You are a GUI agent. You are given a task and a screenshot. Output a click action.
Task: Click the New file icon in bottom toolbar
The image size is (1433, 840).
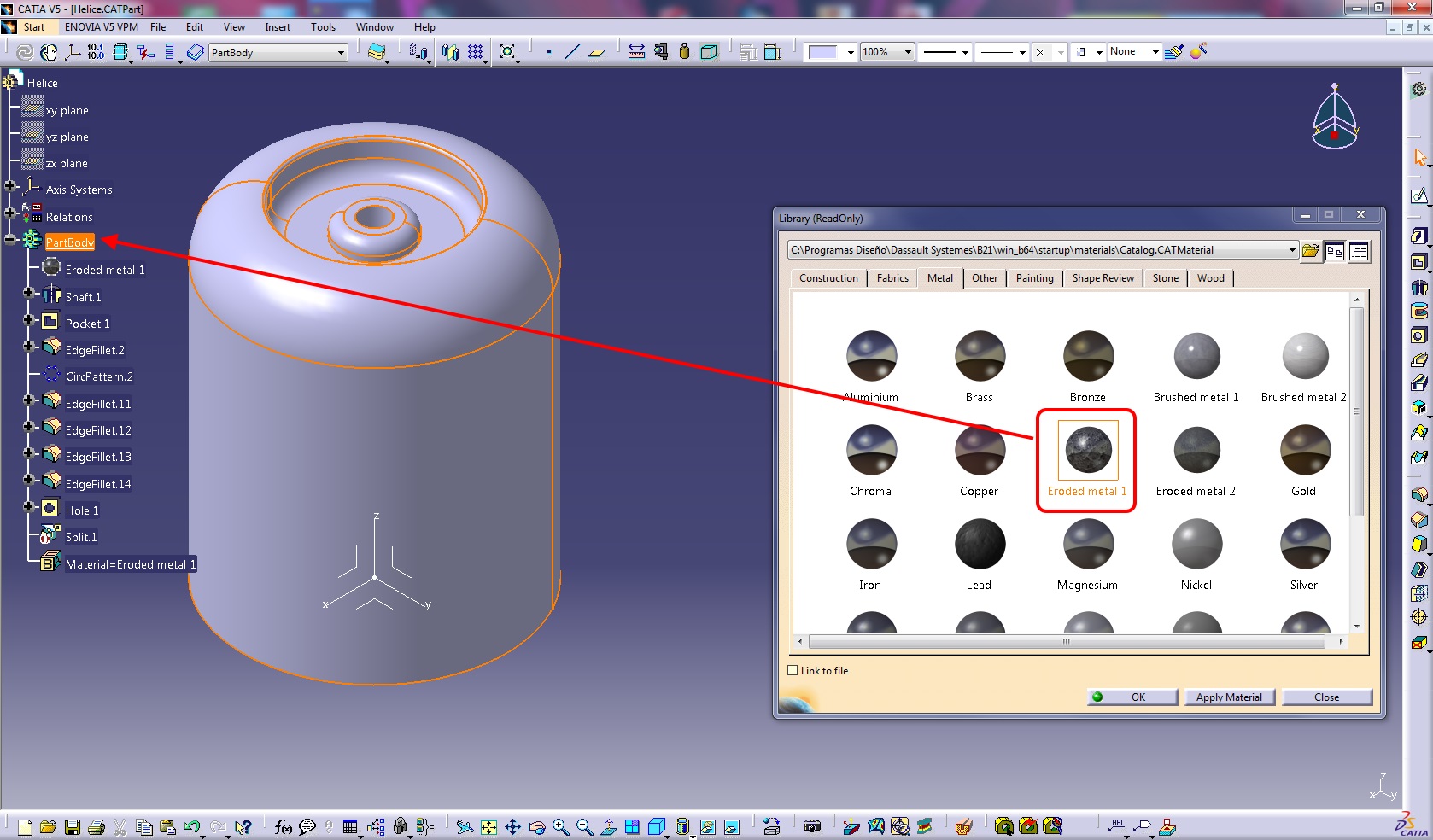(25, 826)
